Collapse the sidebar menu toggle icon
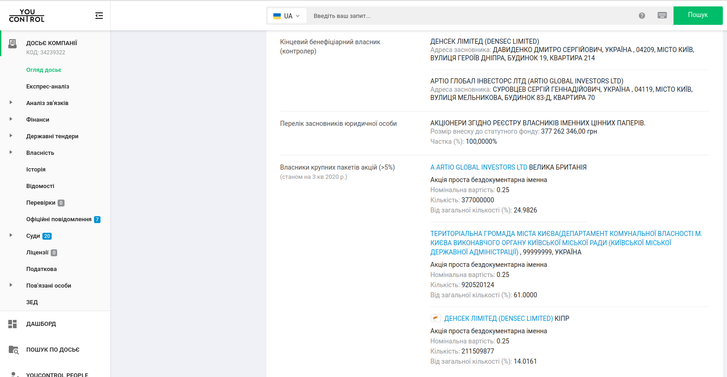 pyautogui.click(x=99, y=16)
